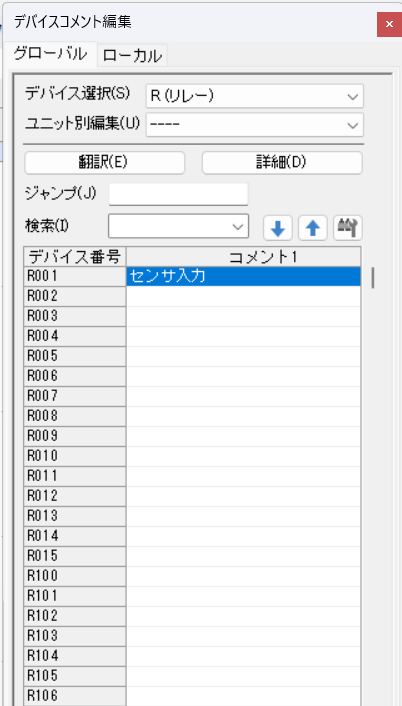Image resolution: width=402 pixels, height=706 pixels.
Task: Click the comment list scrollbar thumb
Action: click(373, 277)
